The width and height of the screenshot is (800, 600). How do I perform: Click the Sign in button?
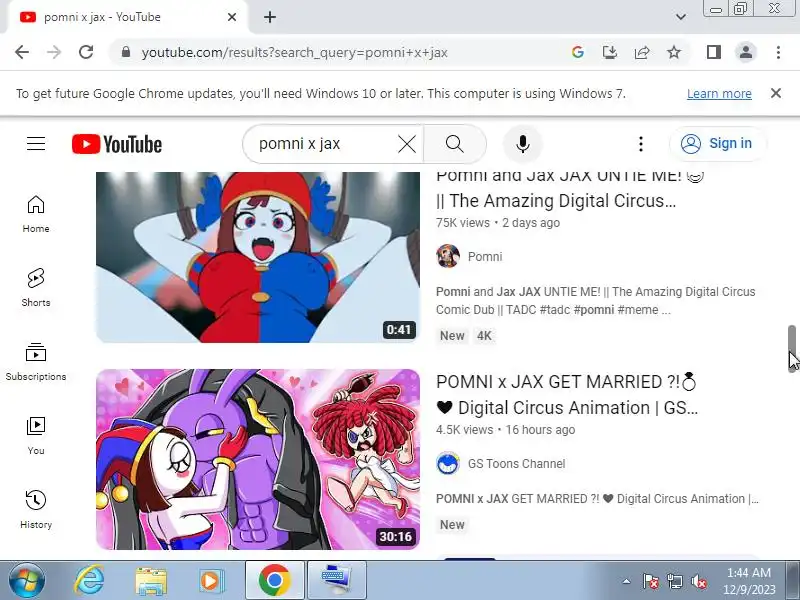click(718, 143)
